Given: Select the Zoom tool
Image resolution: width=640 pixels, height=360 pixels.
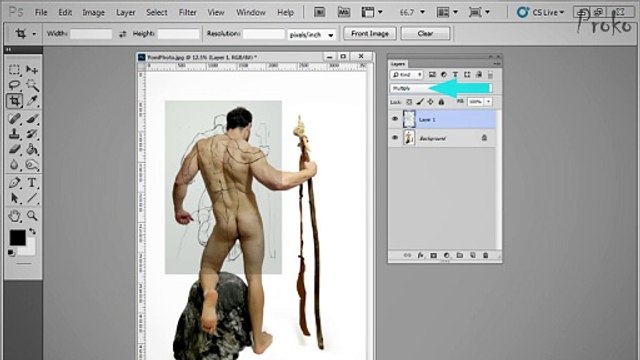Looking at the screenshot, I should click(32, 216).
